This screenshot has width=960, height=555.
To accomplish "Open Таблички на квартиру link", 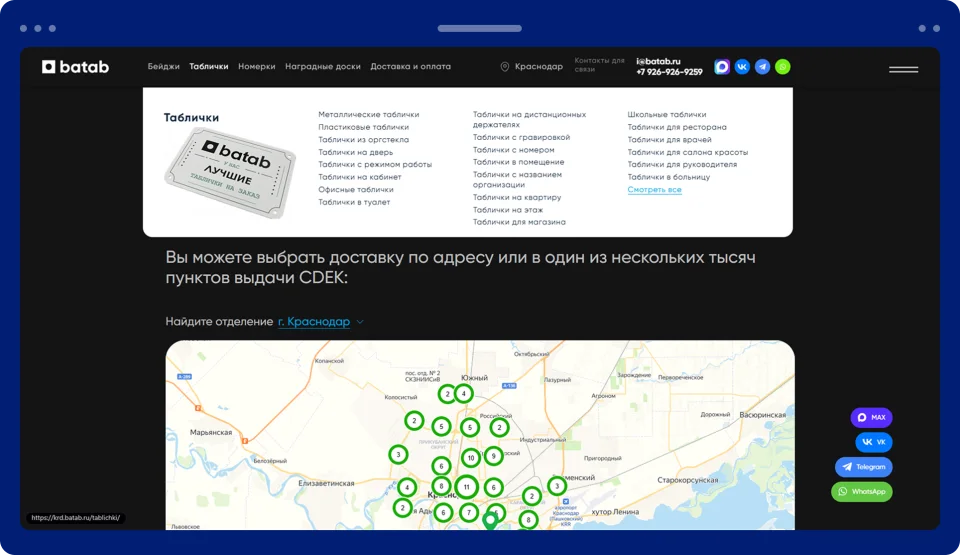I will tap(517, 197).
